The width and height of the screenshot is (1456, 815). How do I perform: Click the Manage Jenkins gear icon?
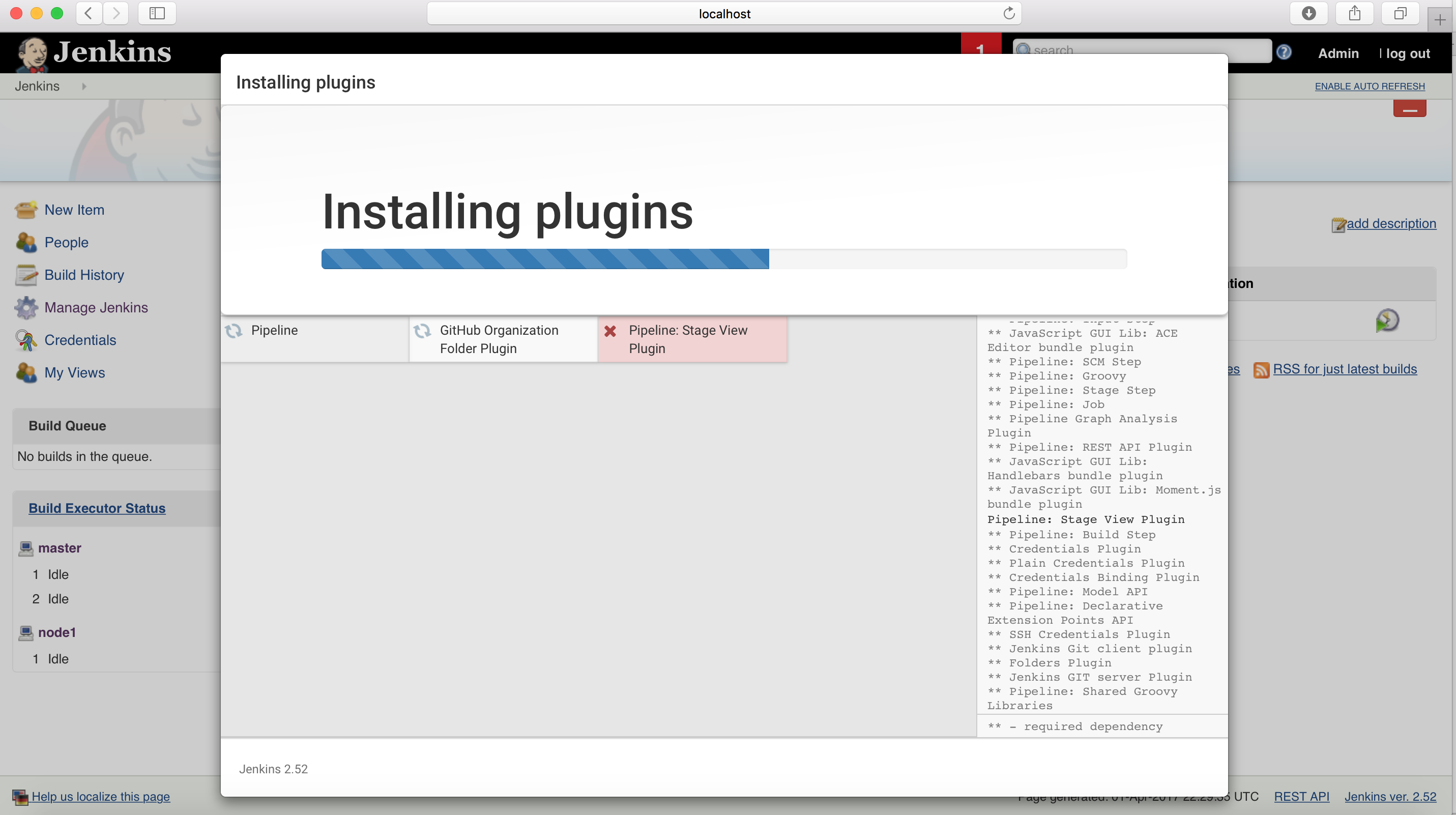tap(26, 307)
